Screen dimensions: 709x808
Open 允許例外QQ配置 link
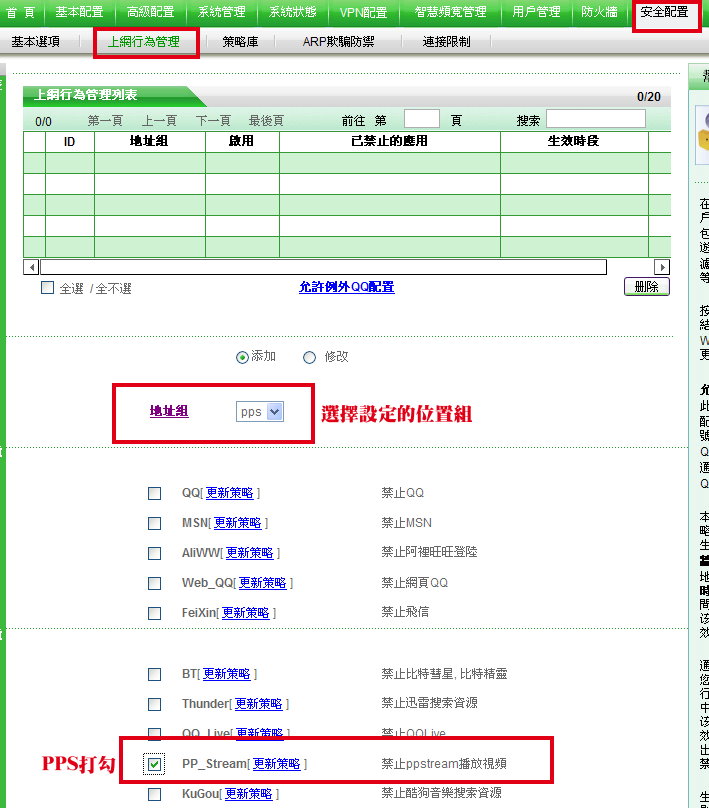[x=346, y=287]
